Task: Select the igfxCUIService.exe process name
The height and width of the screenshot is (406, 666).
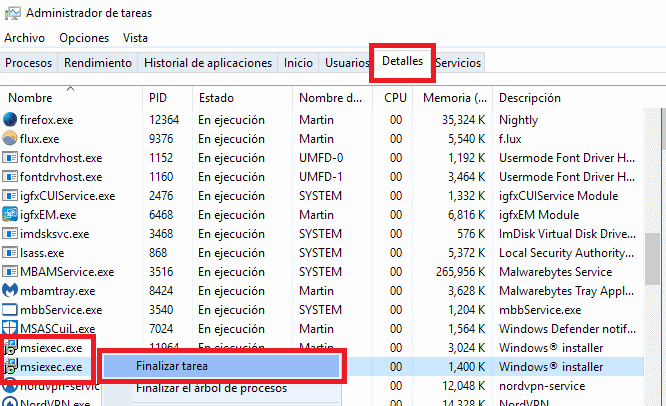Action: [68, 196]
